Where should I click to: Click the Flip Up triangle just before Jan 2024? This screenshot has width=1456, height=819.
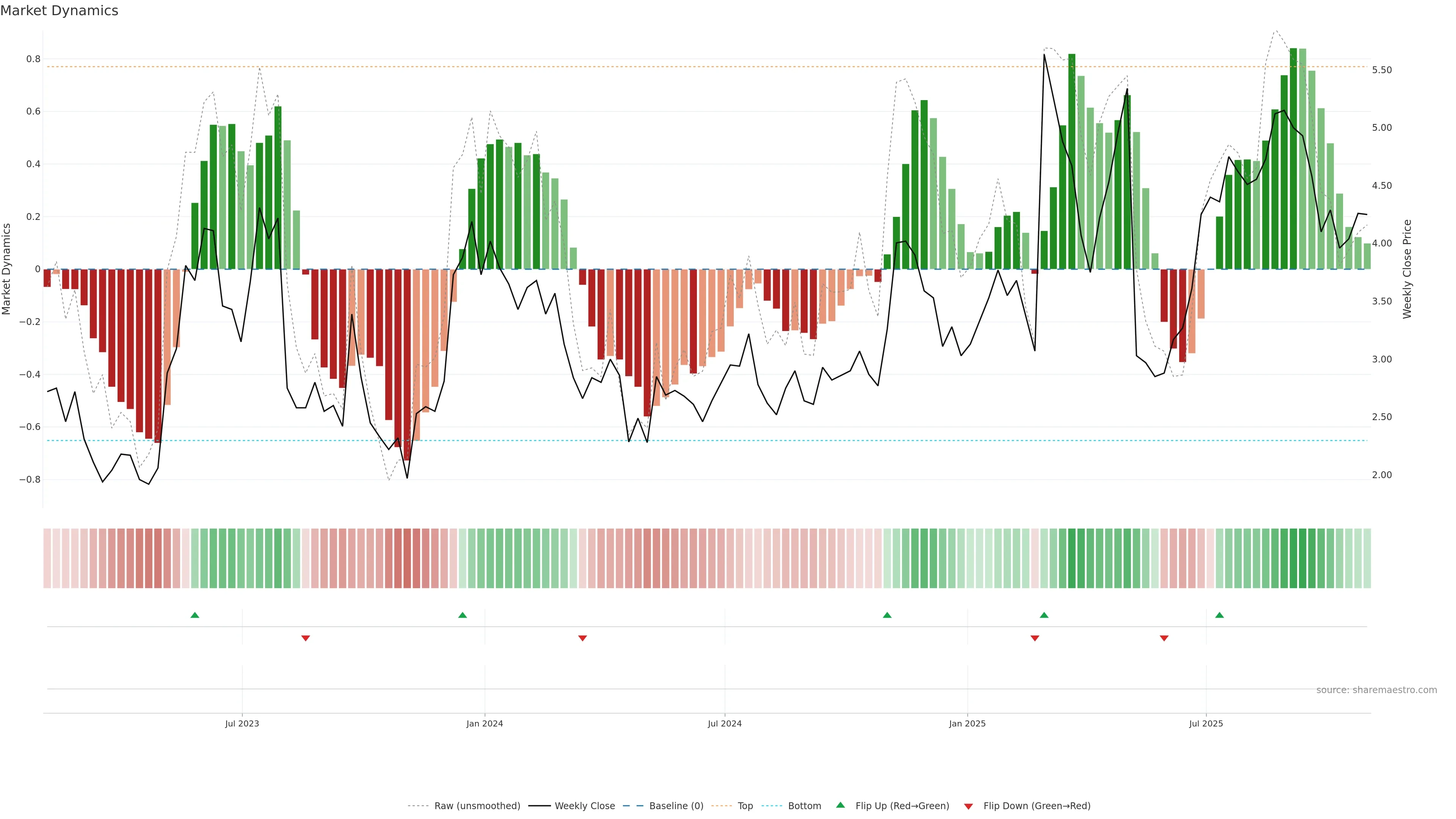pos(462,615)
